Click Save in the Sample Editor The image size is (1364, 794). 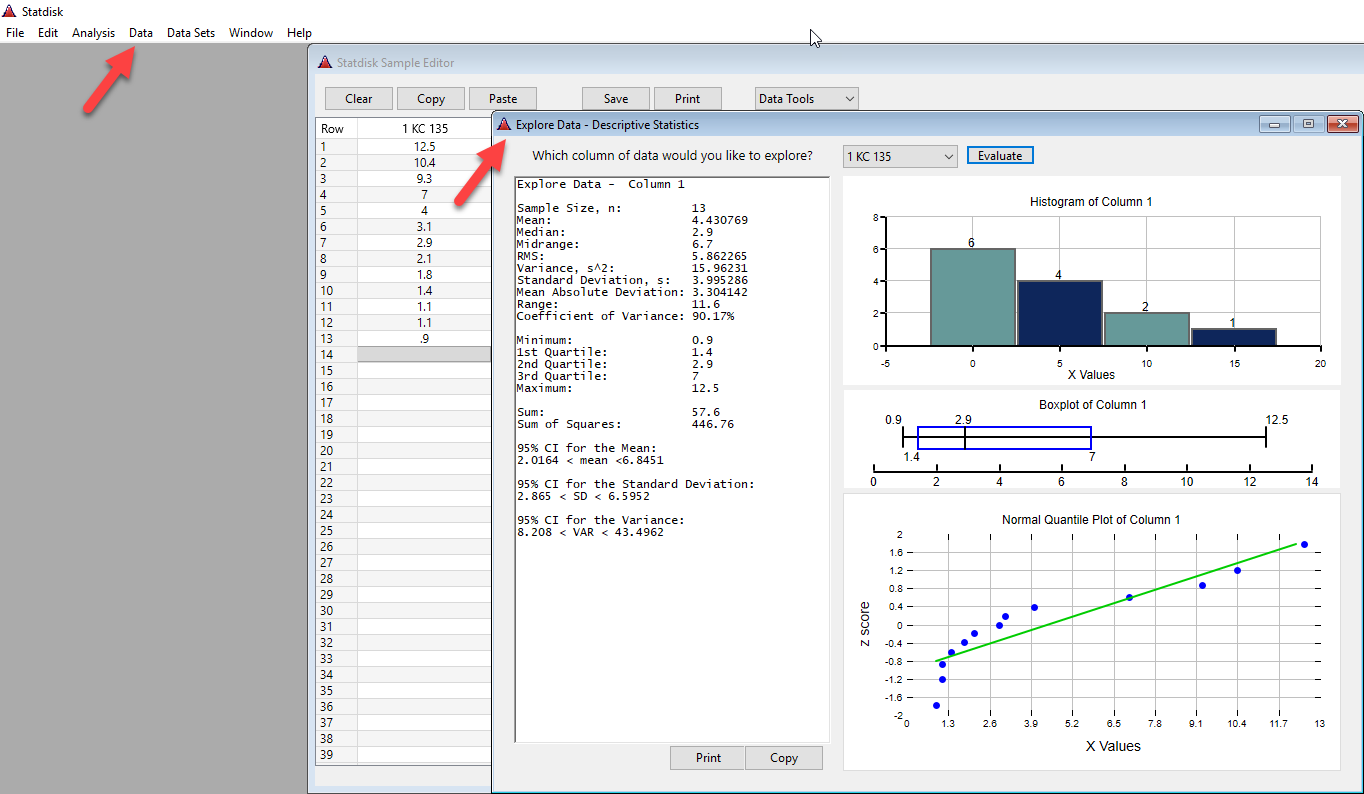pos(616,99)
